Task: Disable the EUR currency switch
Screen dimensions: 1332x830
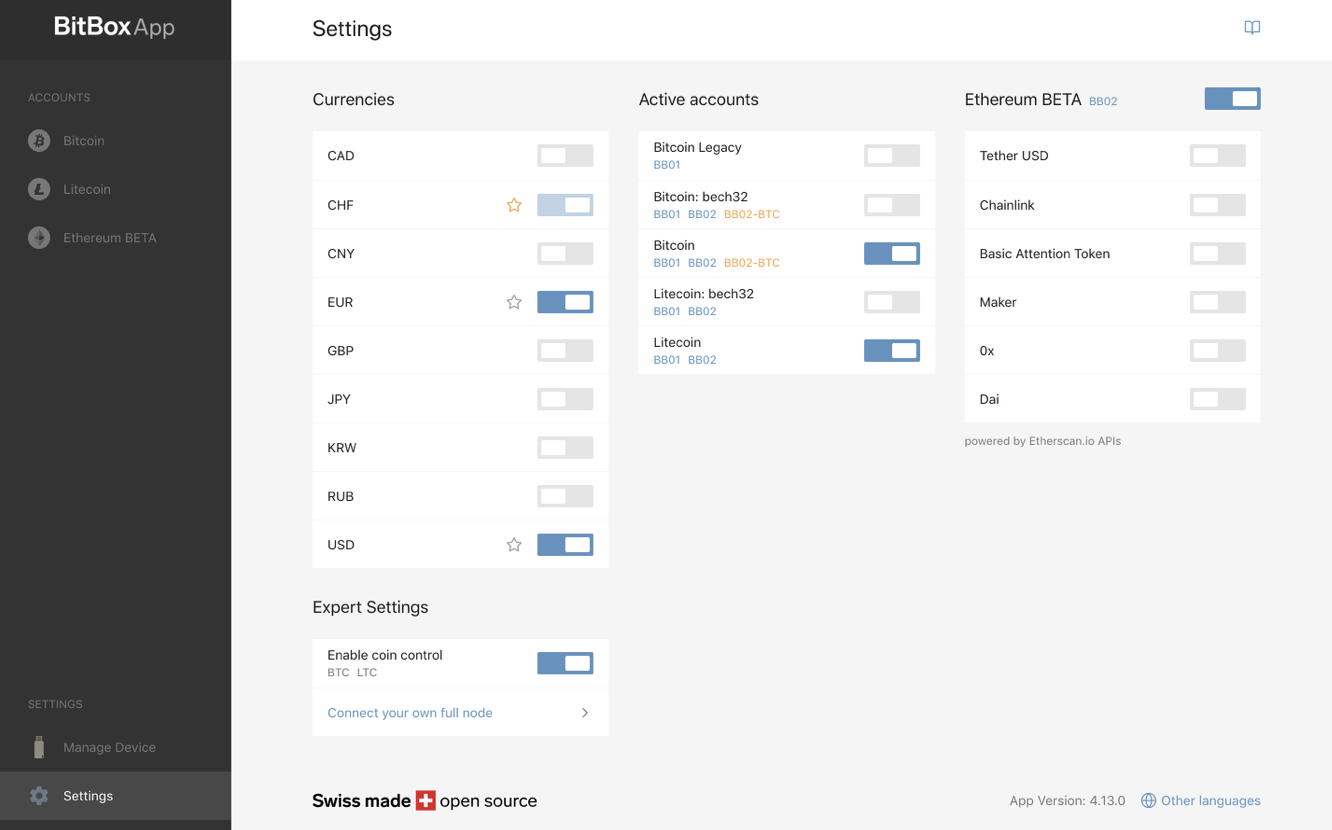Action: point(565,302)
